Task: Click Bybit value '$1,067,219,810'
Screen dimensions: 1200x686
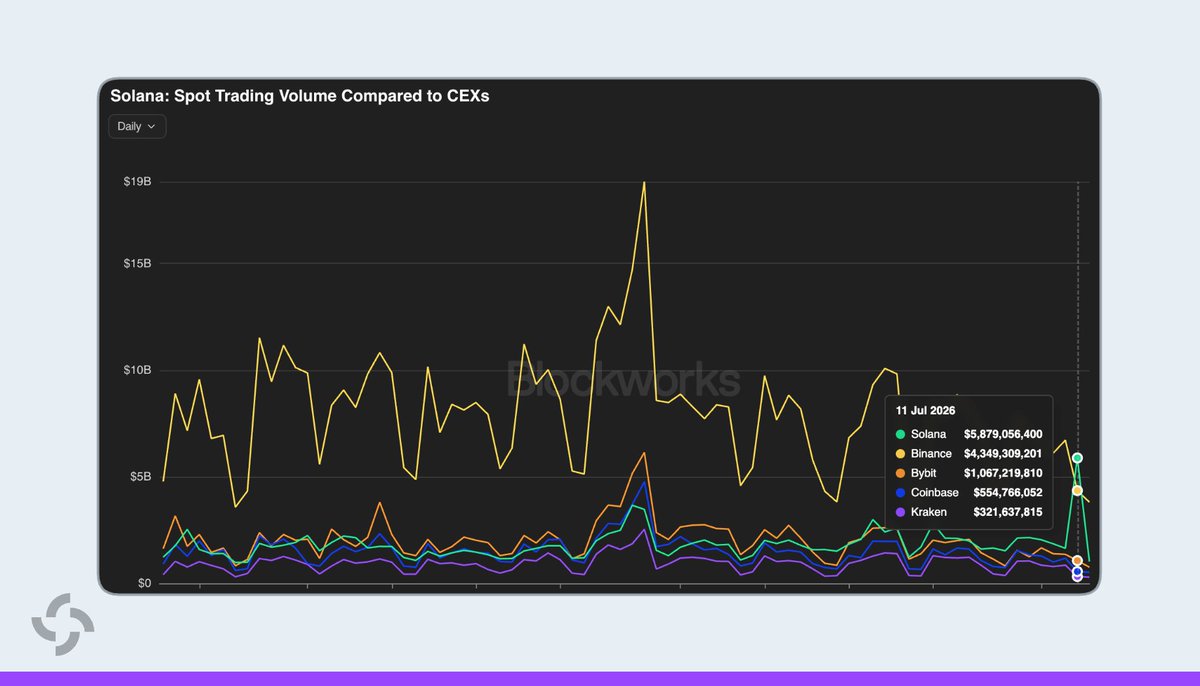Action: [x=1003, y=473]
